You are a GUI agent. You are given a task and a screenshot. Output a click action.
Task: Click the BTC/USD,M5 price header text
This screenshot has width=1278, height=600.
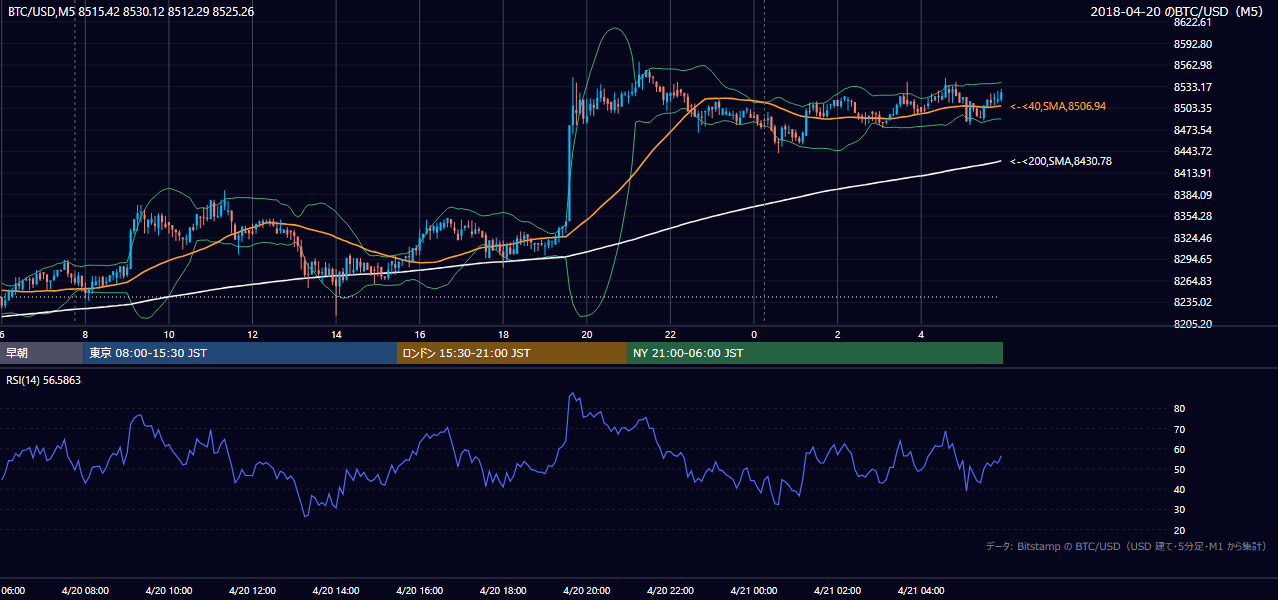point(131,12)
